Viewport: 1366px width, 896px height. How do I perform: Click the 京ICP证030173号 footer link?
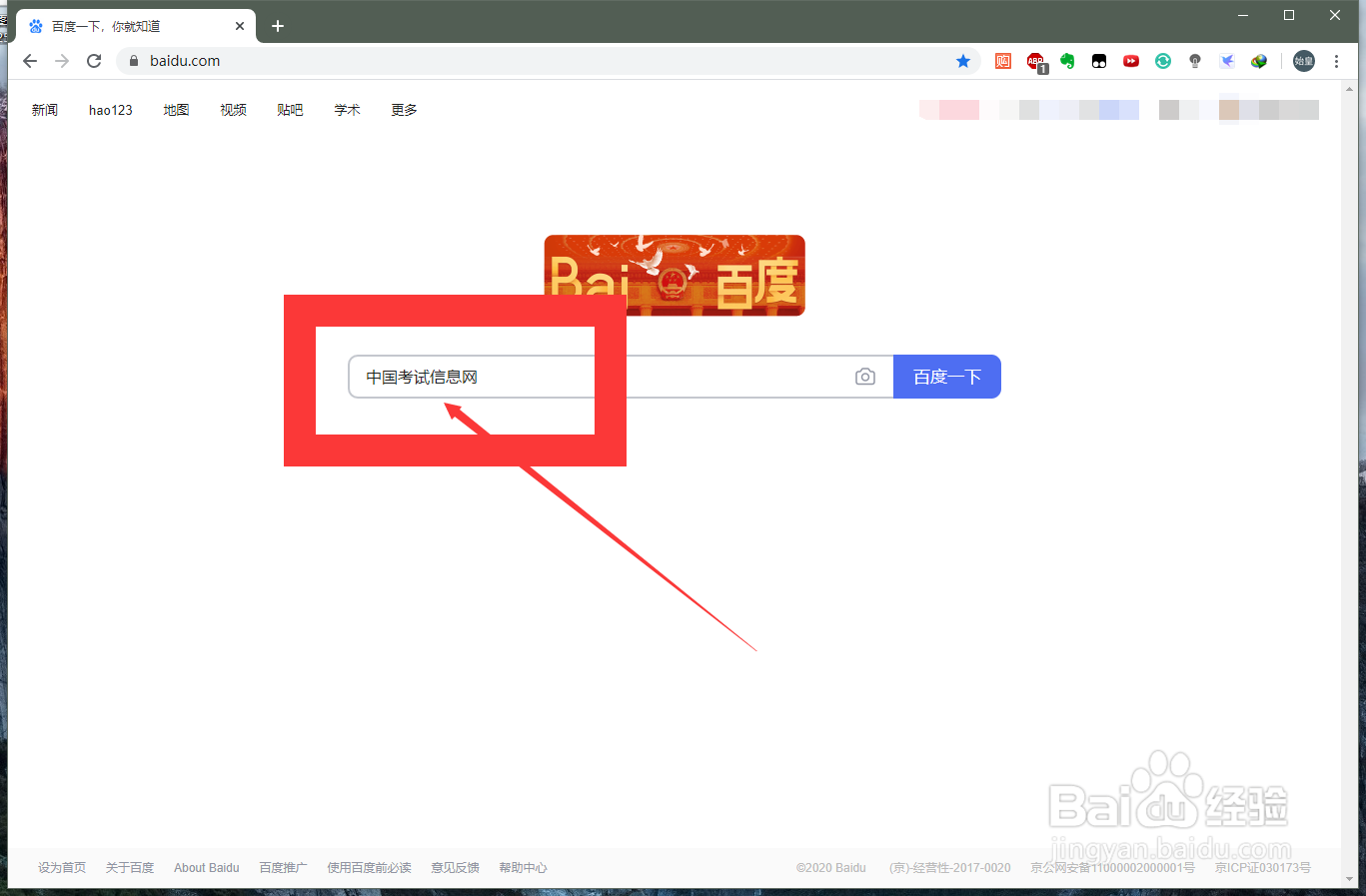pyautogui.click(x=1263, y=868)
